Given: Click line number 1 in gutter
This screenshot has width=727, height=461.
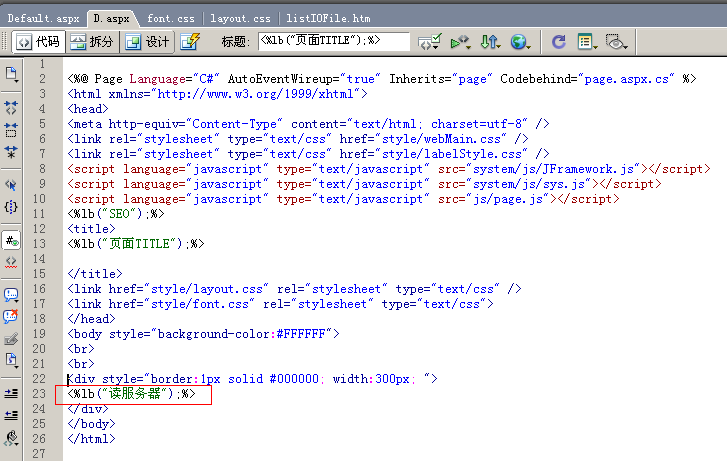Looking at the screenshot, I should (x=42, y=64).
